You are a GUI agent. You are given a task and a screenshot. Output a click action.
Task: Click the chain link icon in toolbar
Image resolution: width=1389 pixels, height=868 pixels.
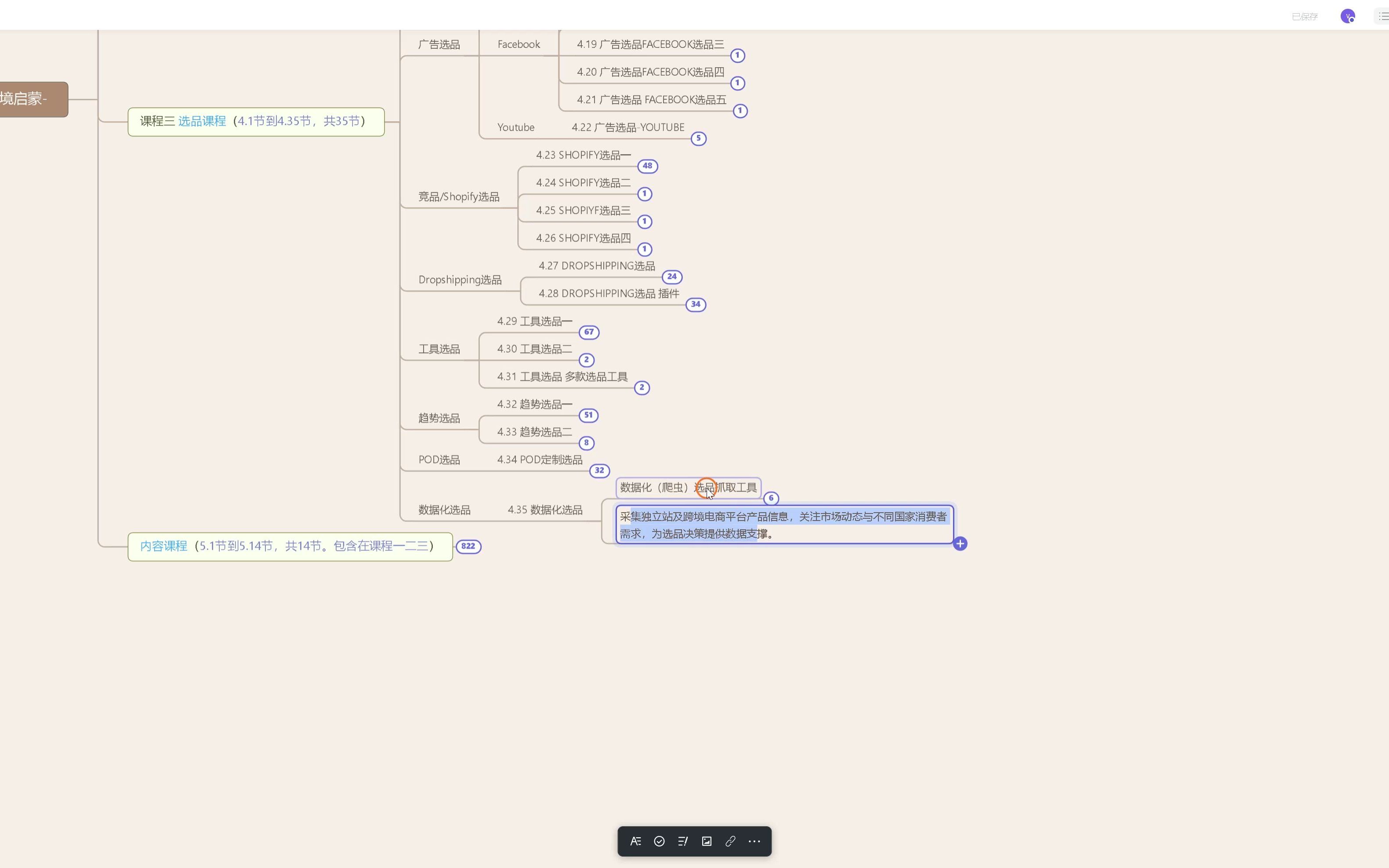[730, 841]
